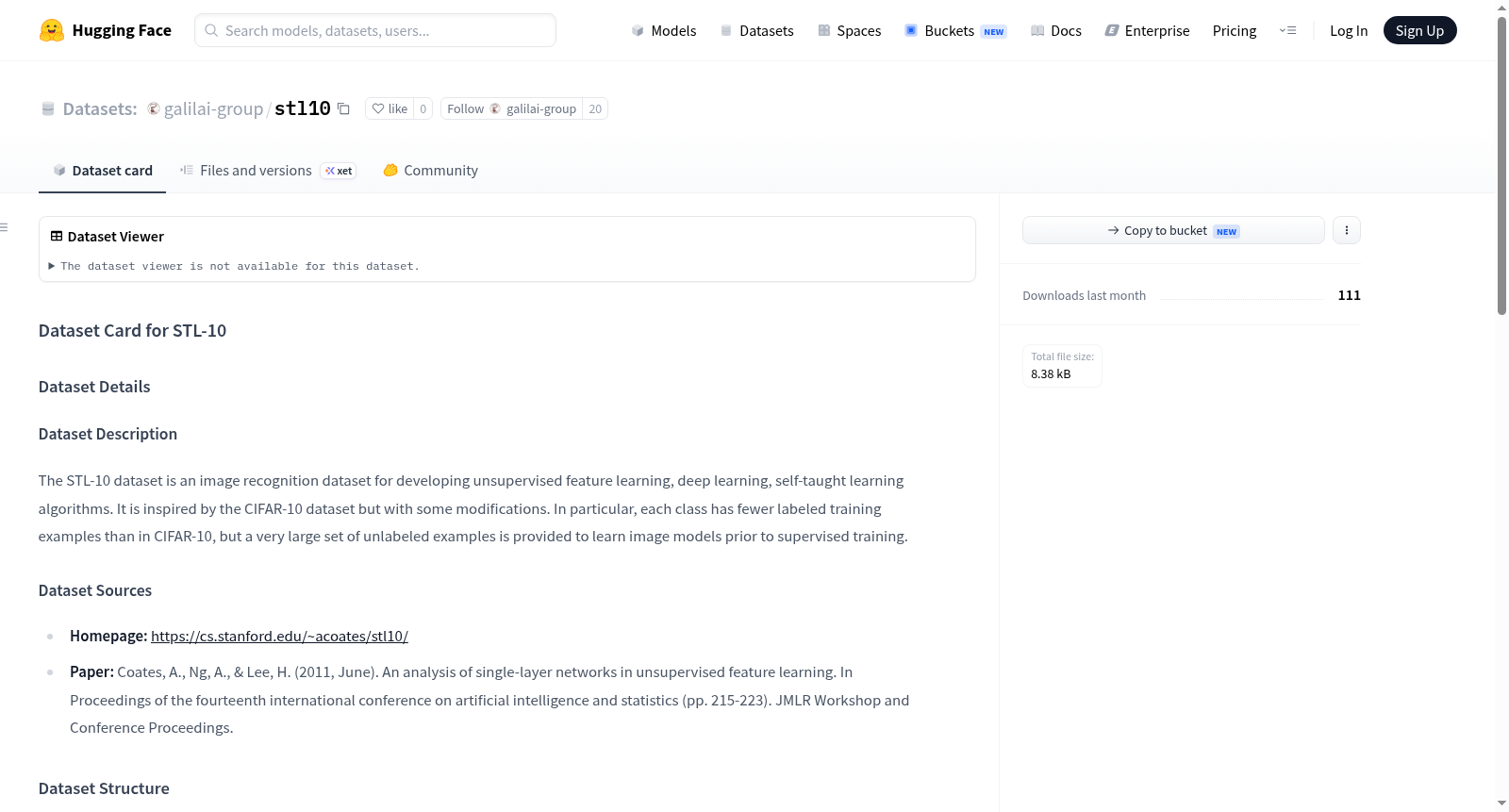The width and height of the screenshot is (1509, 812).
Task: Open the Community tab
Action: [x=431, y=171]
